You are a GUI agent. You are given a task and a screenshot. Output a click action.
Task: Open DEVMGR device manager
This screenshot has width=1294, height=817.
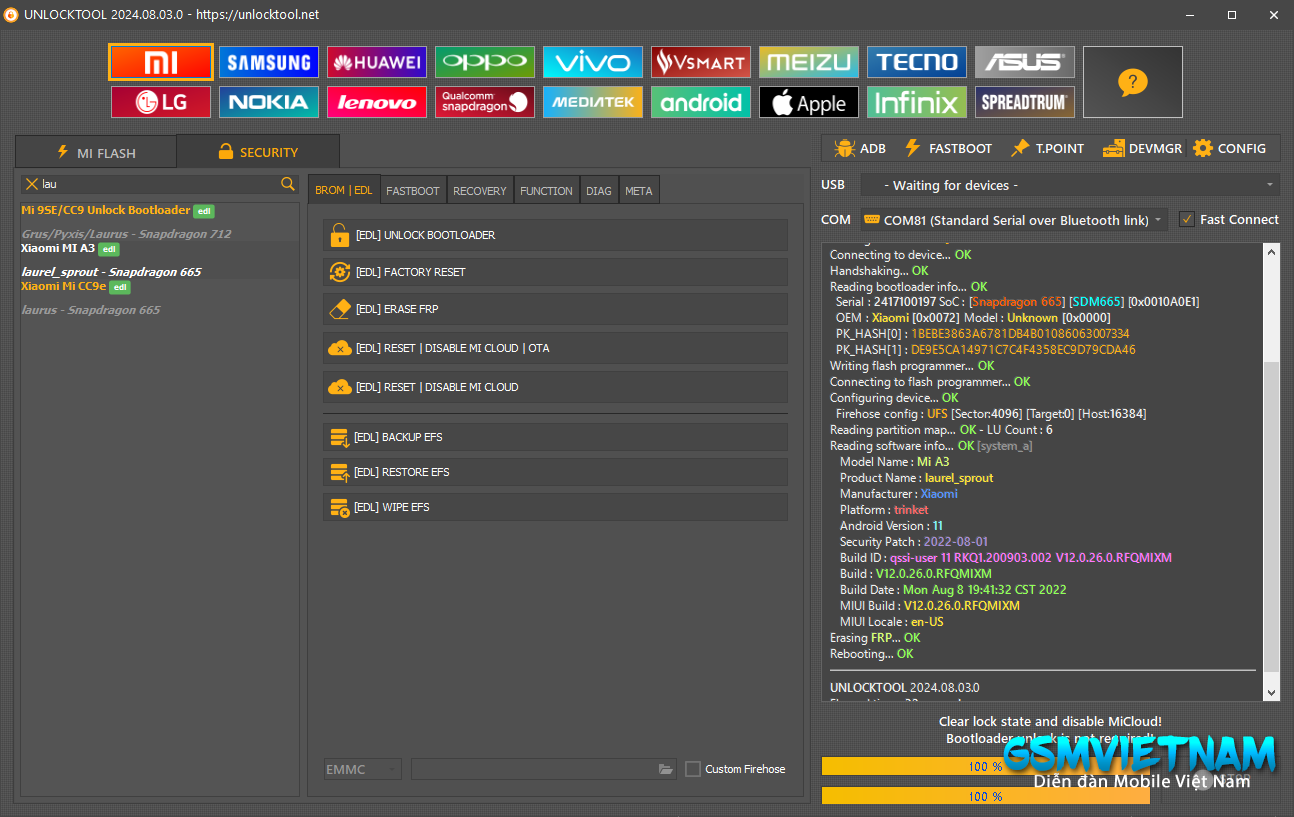tap(1142, 148)
